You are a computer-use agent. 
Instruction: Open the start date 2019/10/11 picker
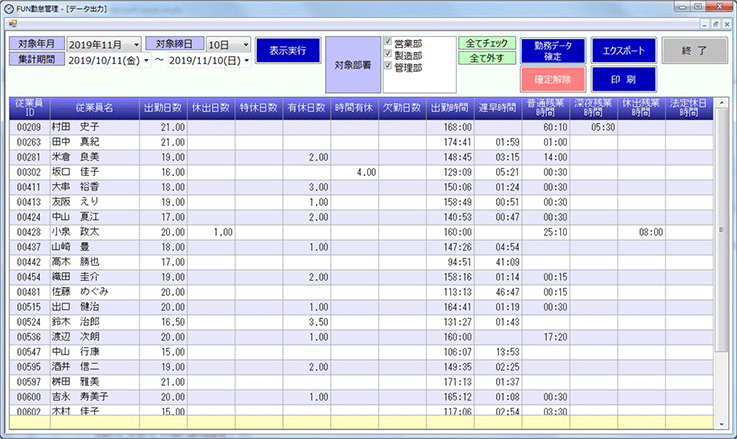[147, 61]
